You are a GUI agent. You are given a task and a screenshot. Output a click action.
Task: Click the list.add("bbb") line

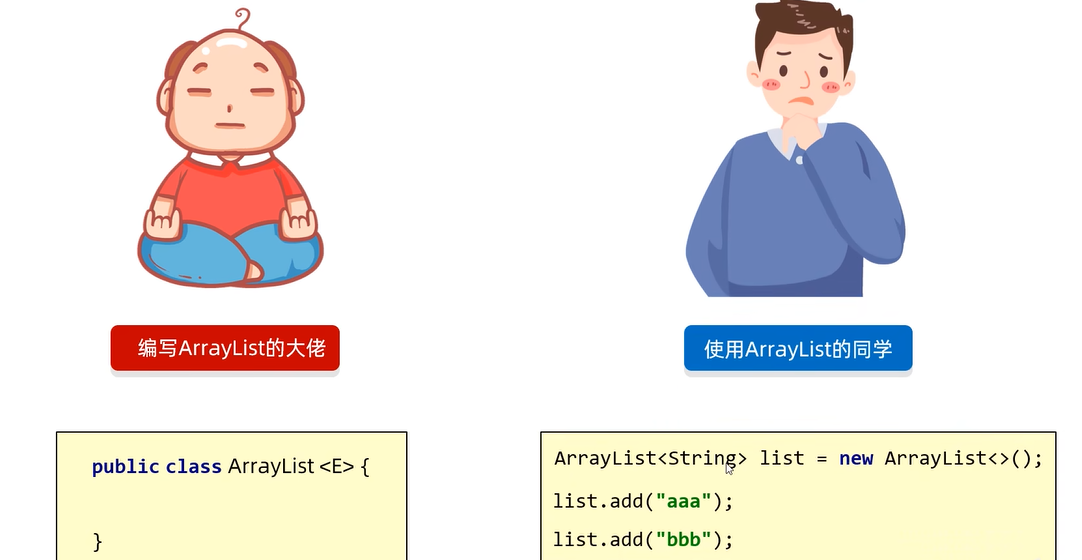click(x=643, y=539)
